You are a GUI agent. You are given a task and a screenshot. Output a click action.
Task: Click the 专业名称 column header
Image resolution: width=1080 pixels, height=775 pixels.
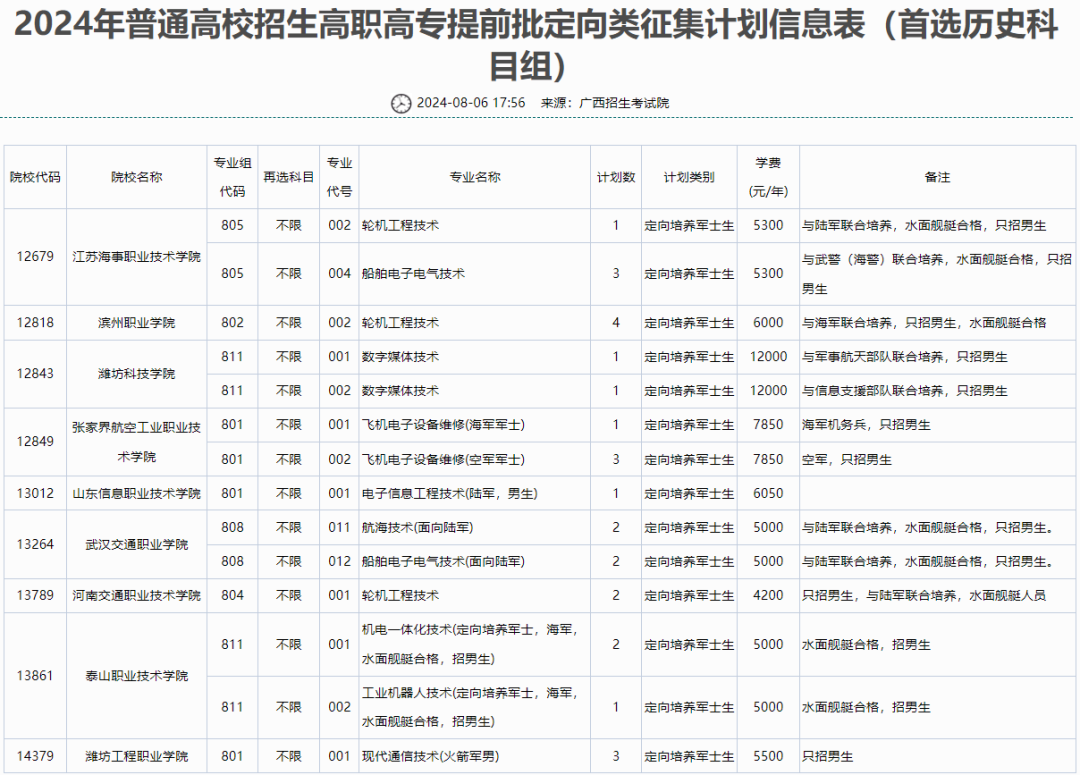pos(475,177)
